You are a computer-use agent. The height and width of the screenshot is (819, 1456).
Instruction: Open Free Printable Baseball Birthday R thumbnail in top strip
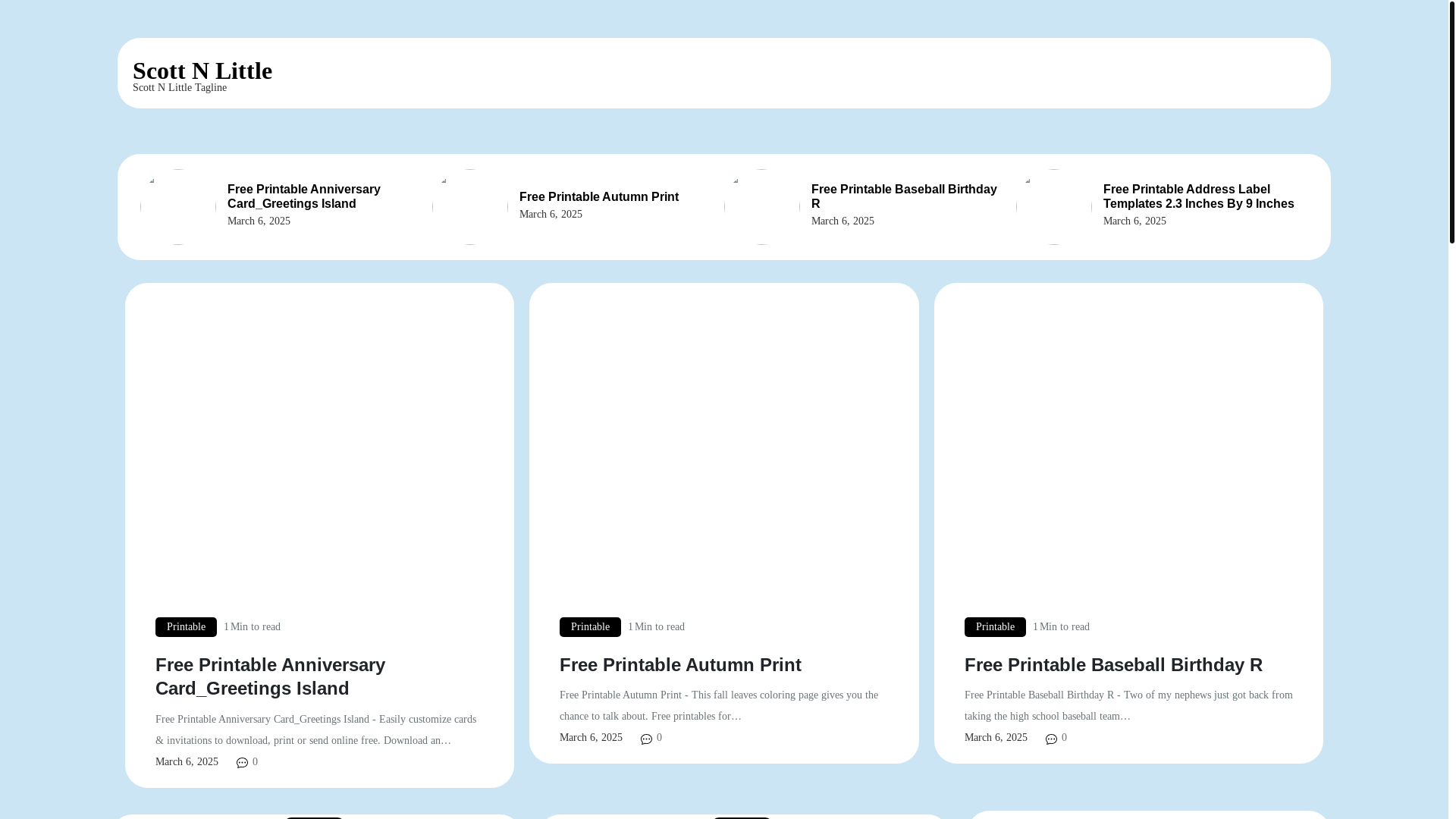(x=762, y=207)
